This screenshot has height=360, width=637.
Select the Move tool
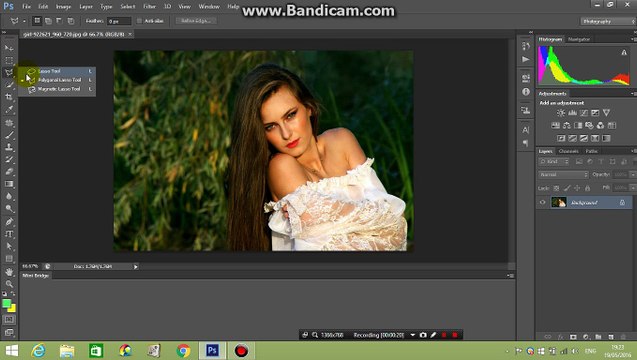coord(9,48)
